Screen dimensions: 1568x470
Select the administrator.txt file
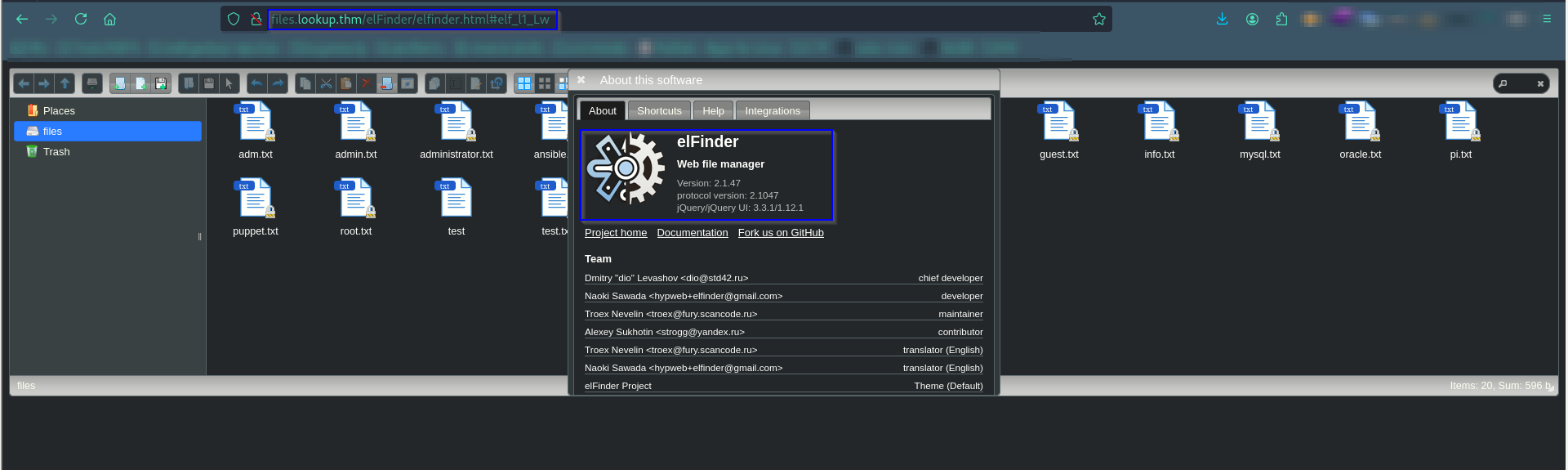457,131
